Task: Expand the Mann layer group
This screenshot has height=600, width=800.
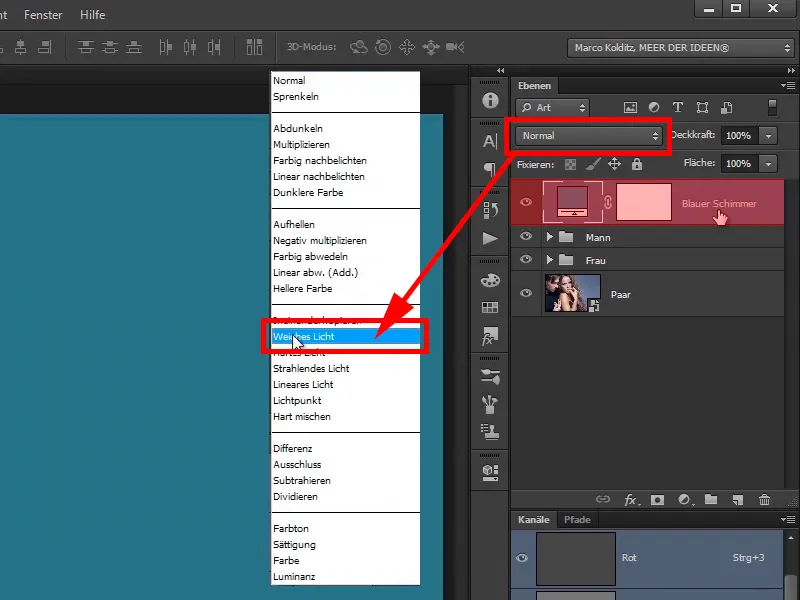Action: [549, 237]
